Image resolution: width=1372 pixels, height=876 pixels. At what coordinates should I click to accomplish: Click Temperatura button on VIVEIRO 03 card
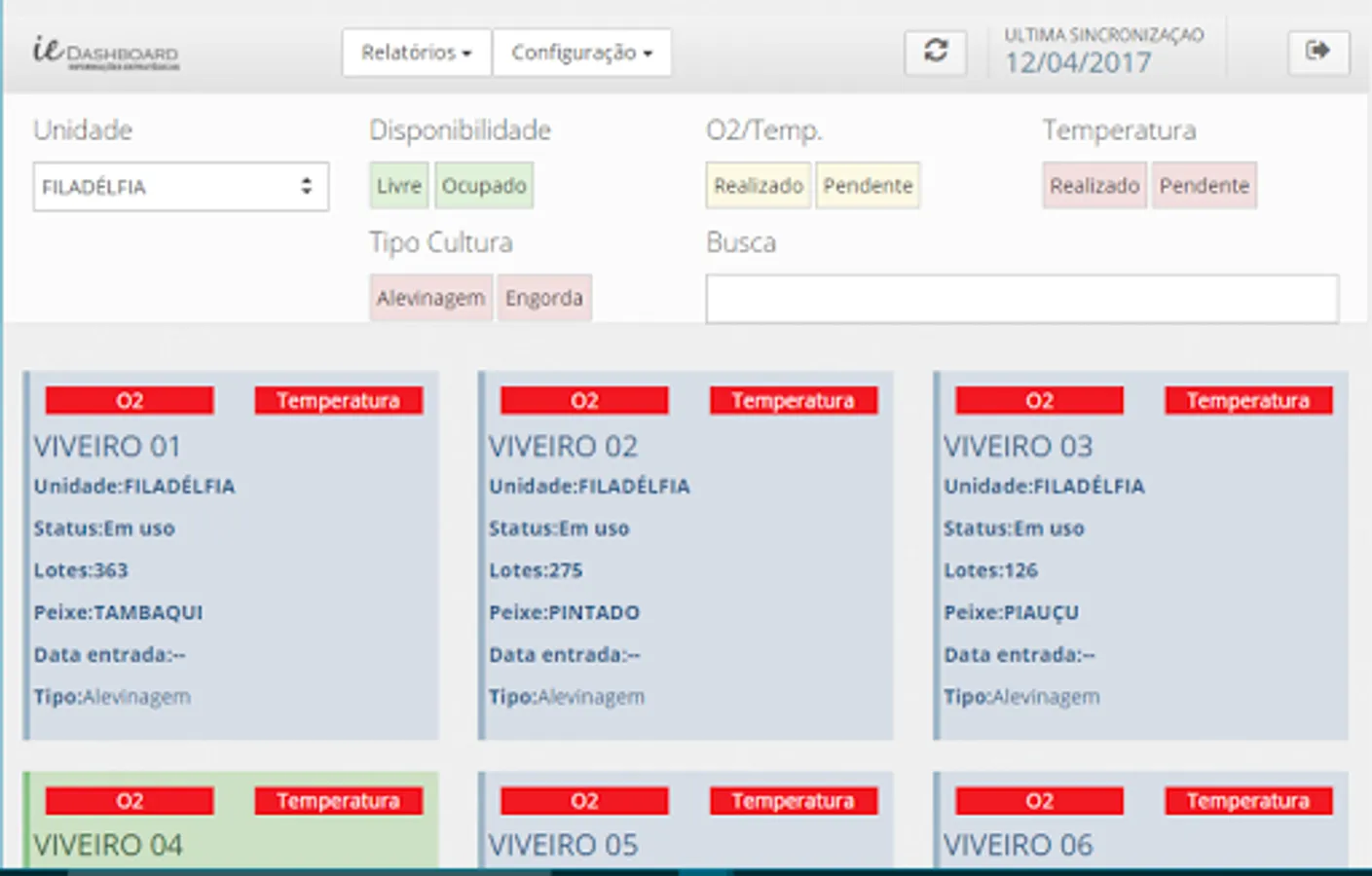click(1248, 401)
